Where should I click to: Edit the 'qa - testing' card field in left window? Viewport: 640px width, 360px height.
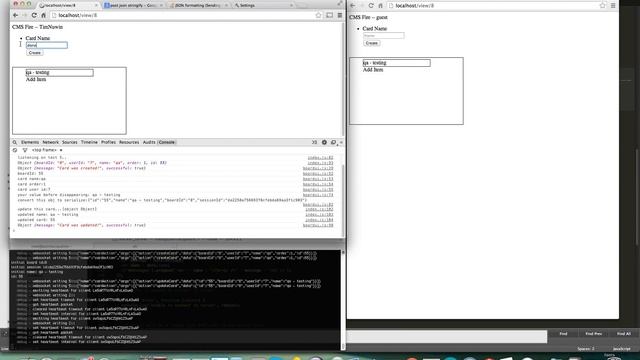(60, 73)
